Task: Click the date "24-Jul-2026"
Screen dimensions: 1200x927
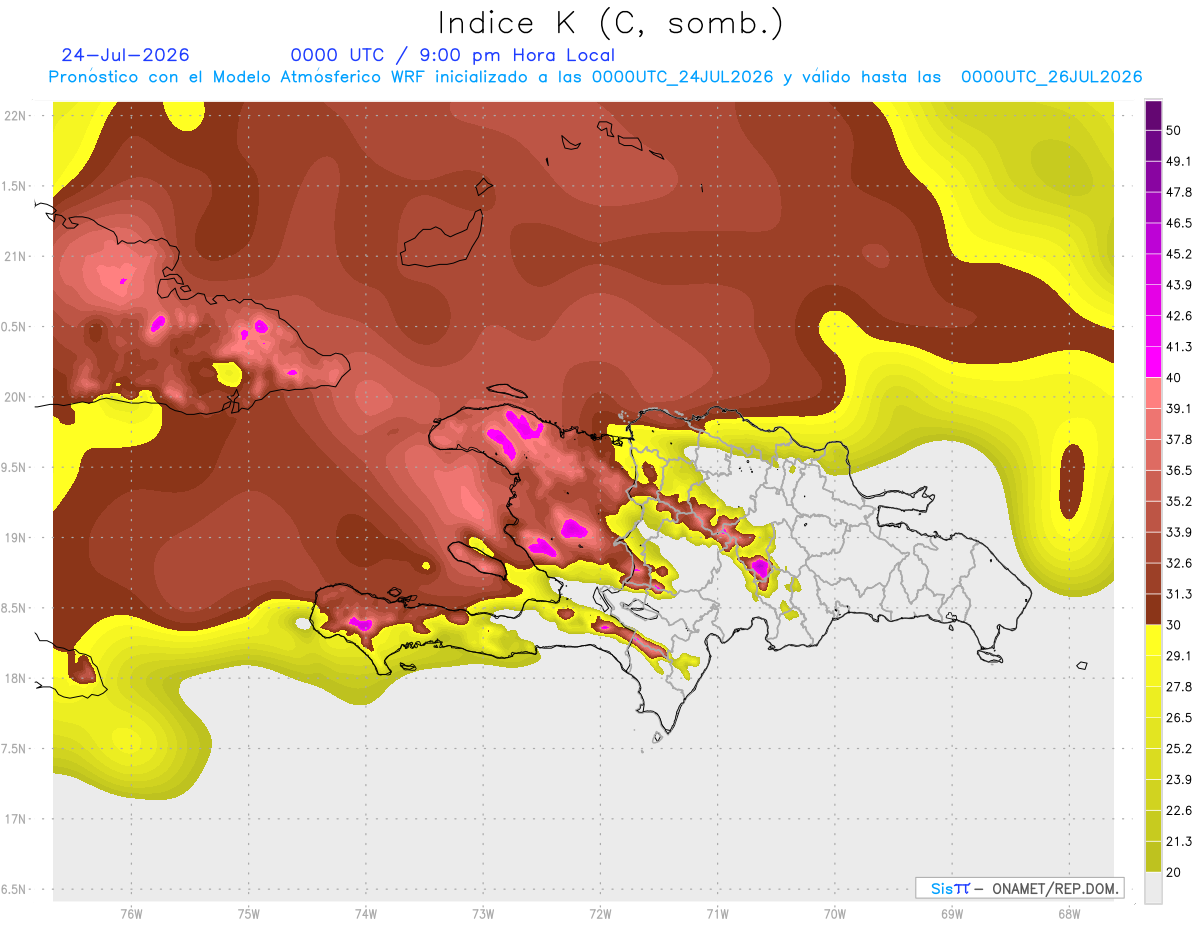Action: tap(125, 55)
